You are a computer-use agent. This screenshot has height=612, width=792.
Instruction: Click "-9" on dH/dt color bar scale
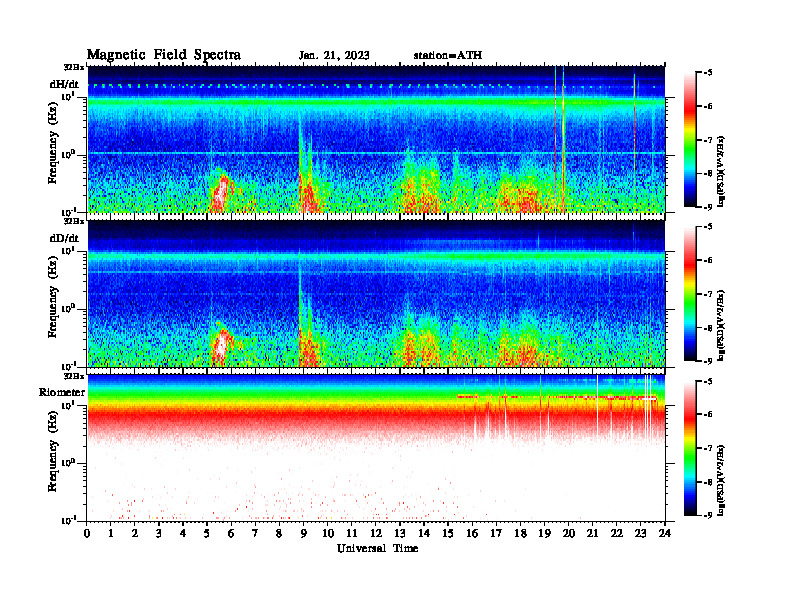click(708, 207)
